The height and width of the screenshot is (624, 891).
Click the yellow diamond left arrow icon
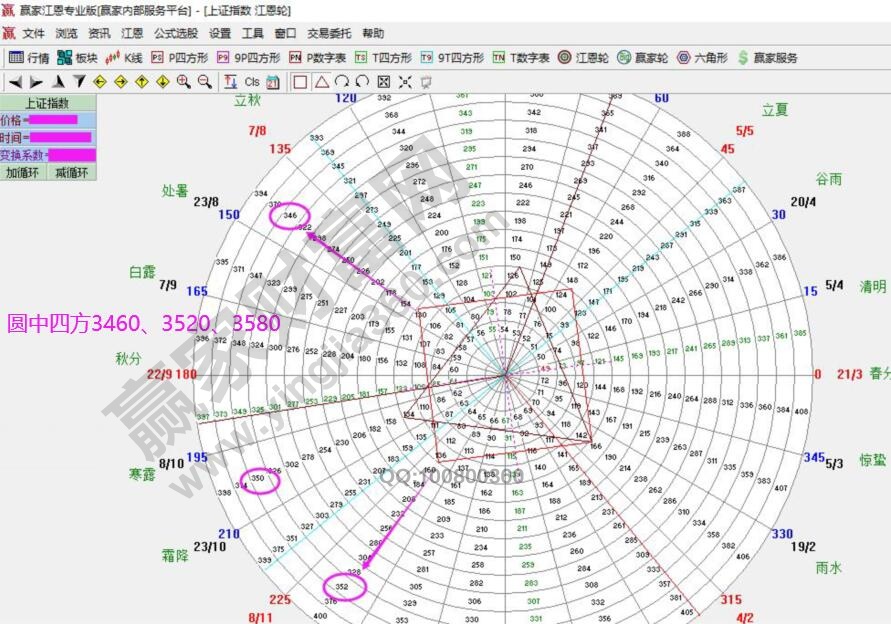(x=100, y=82)
